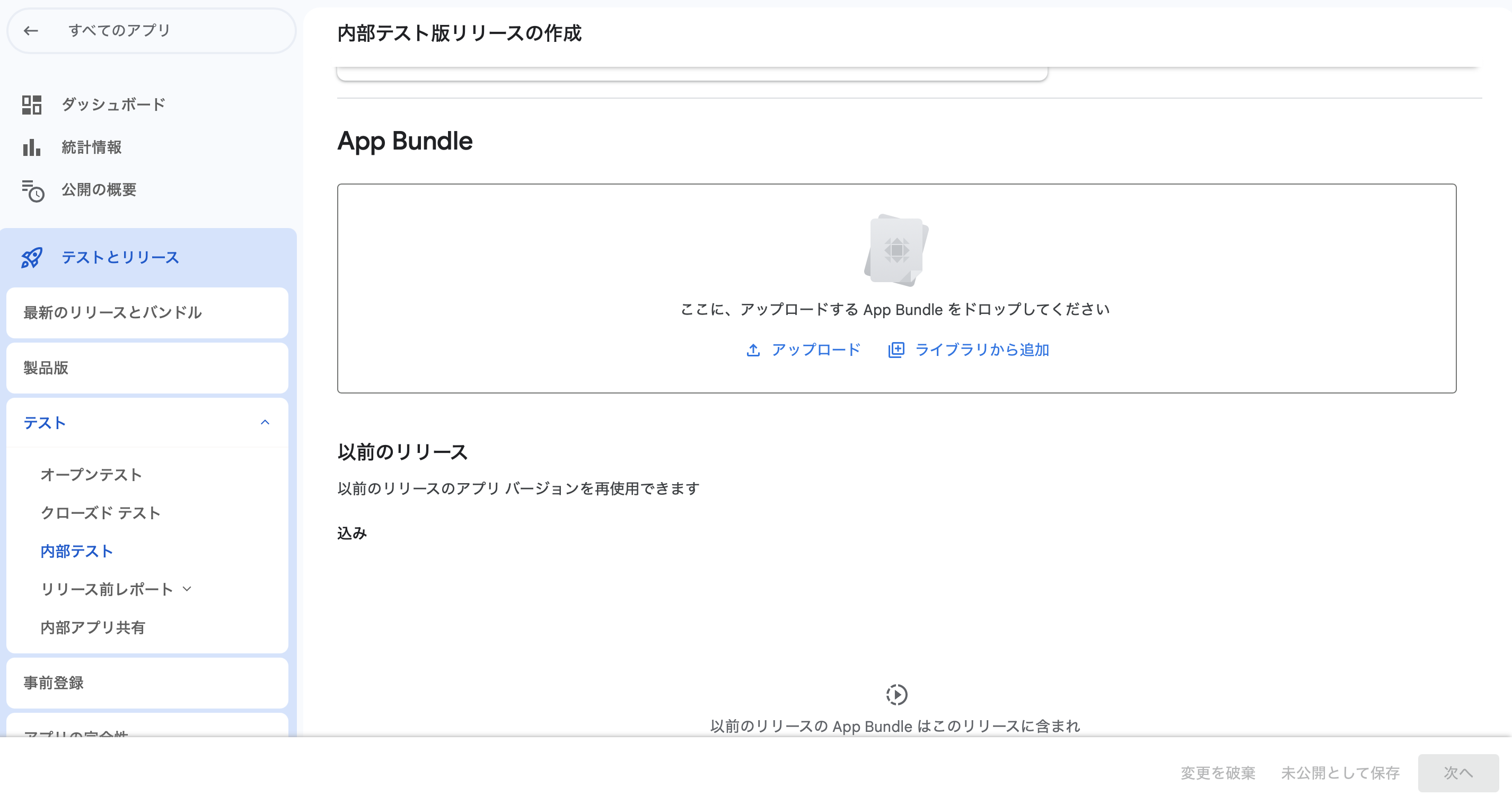
Task: Select クローズド テスト in sidebar
Action: pyautogui.click(x=100, y=513)
